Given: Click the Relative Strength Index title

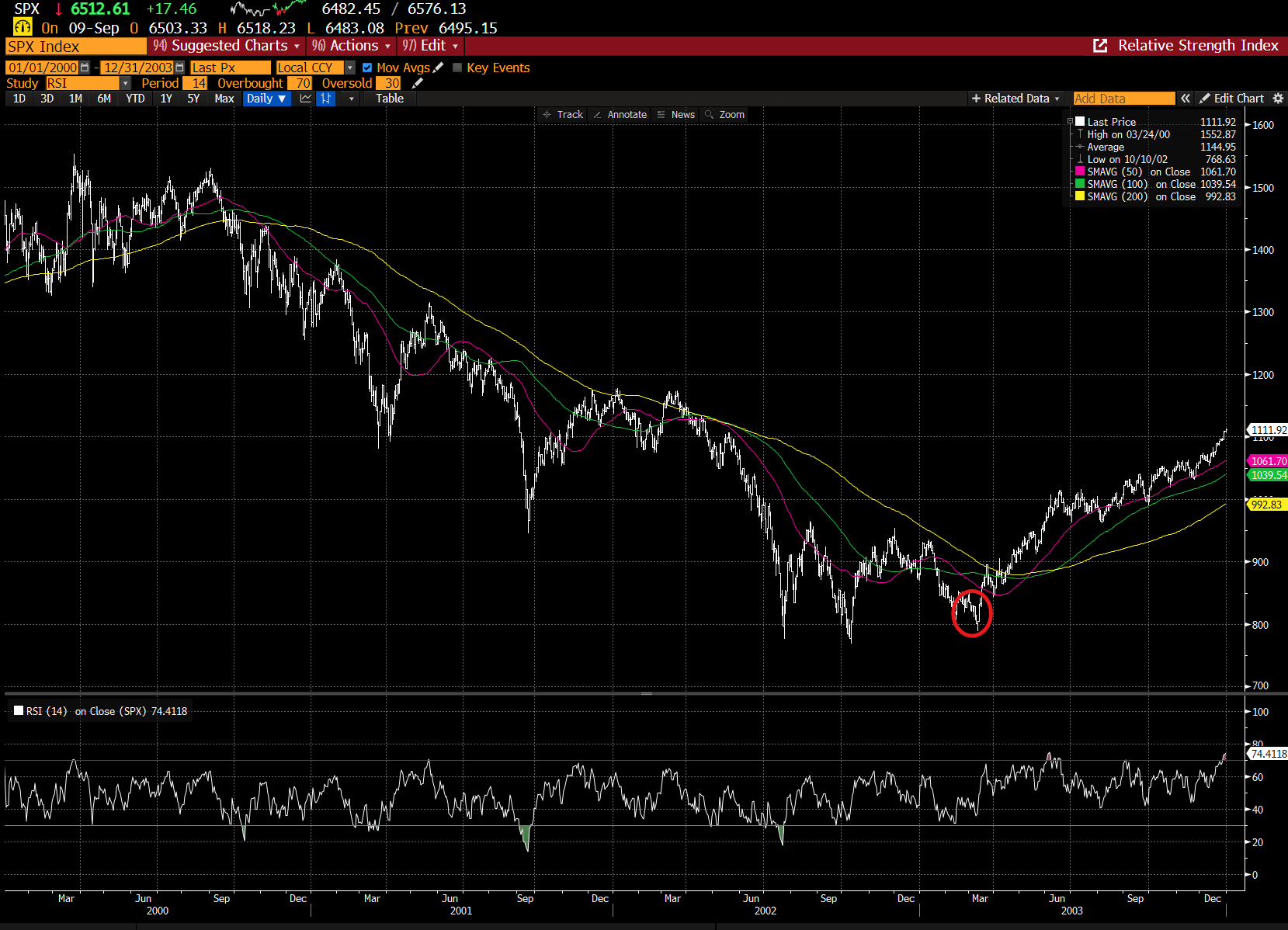Looking at the screenshot, I should (1198, 46).
